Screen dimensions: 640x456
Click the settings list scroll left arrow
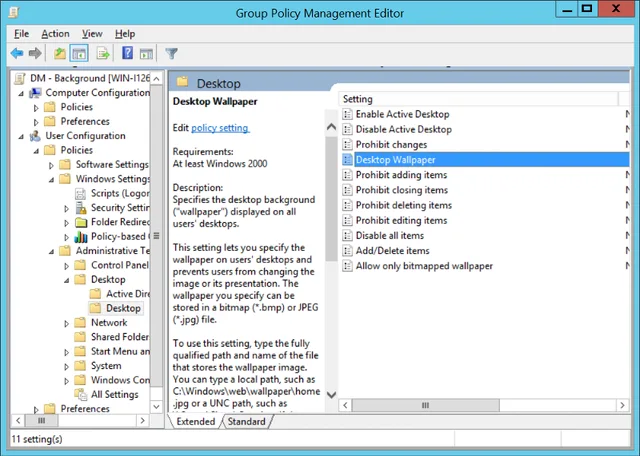point(345,405)
